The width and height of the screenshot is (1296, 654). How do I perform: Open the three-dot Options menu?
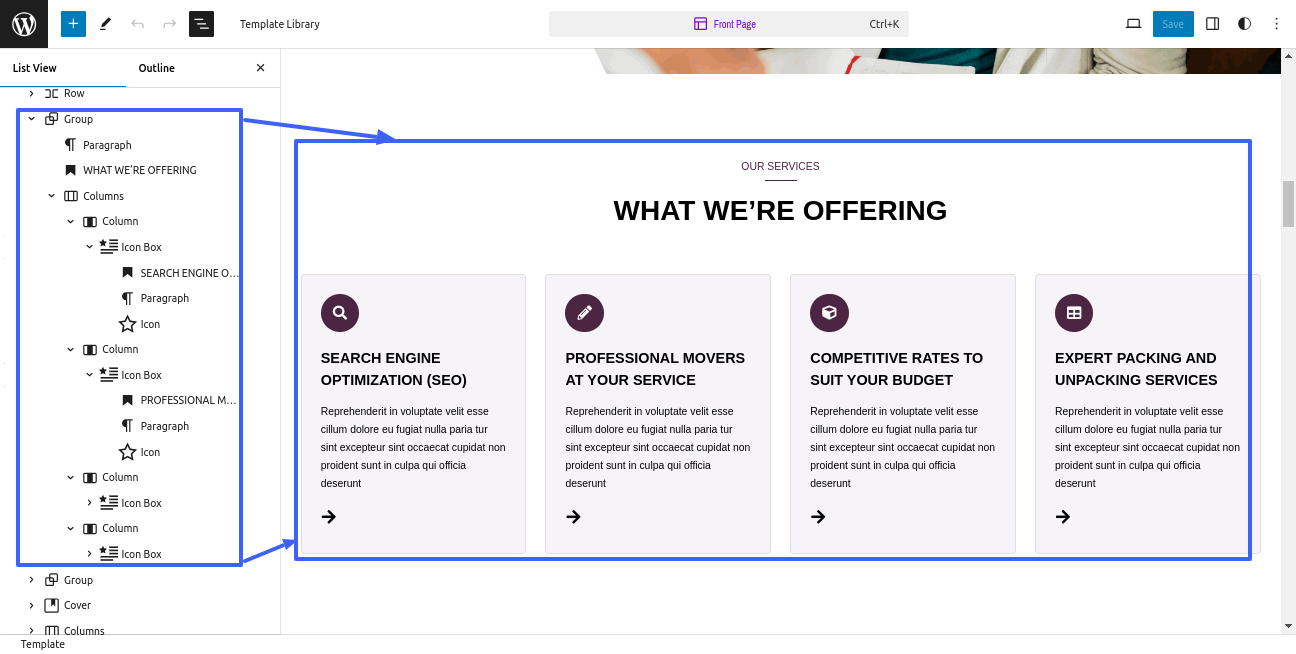(x=1276, y=24)
